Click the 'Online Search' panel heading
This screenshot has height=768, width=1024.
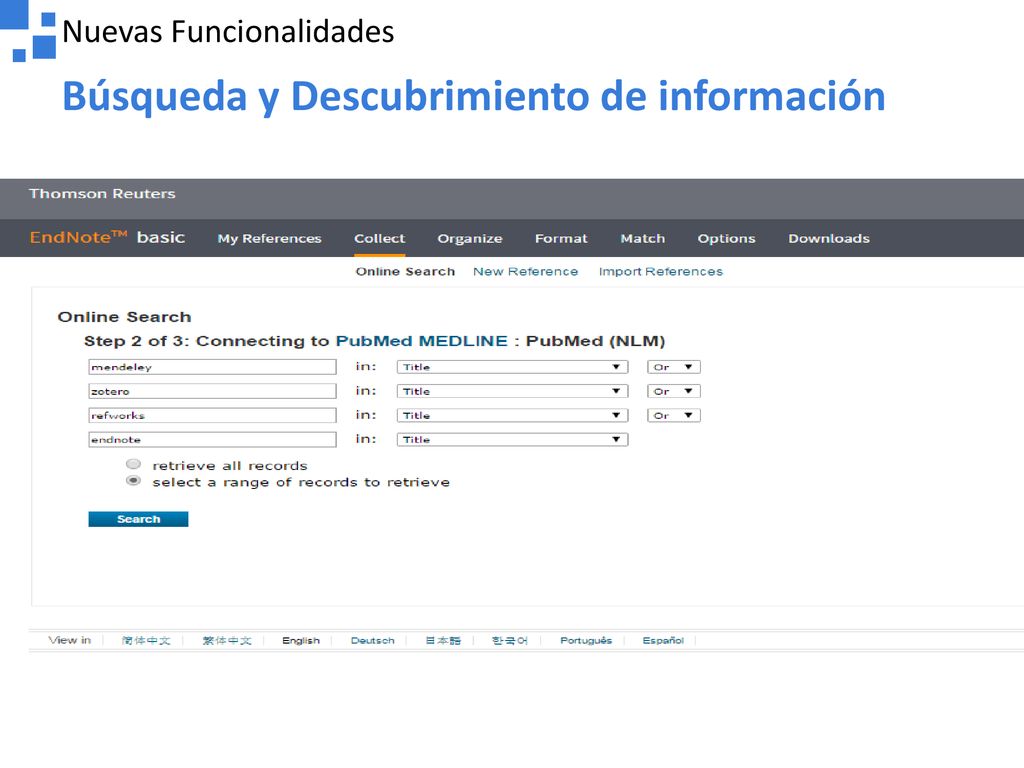(x=124, y=317)
